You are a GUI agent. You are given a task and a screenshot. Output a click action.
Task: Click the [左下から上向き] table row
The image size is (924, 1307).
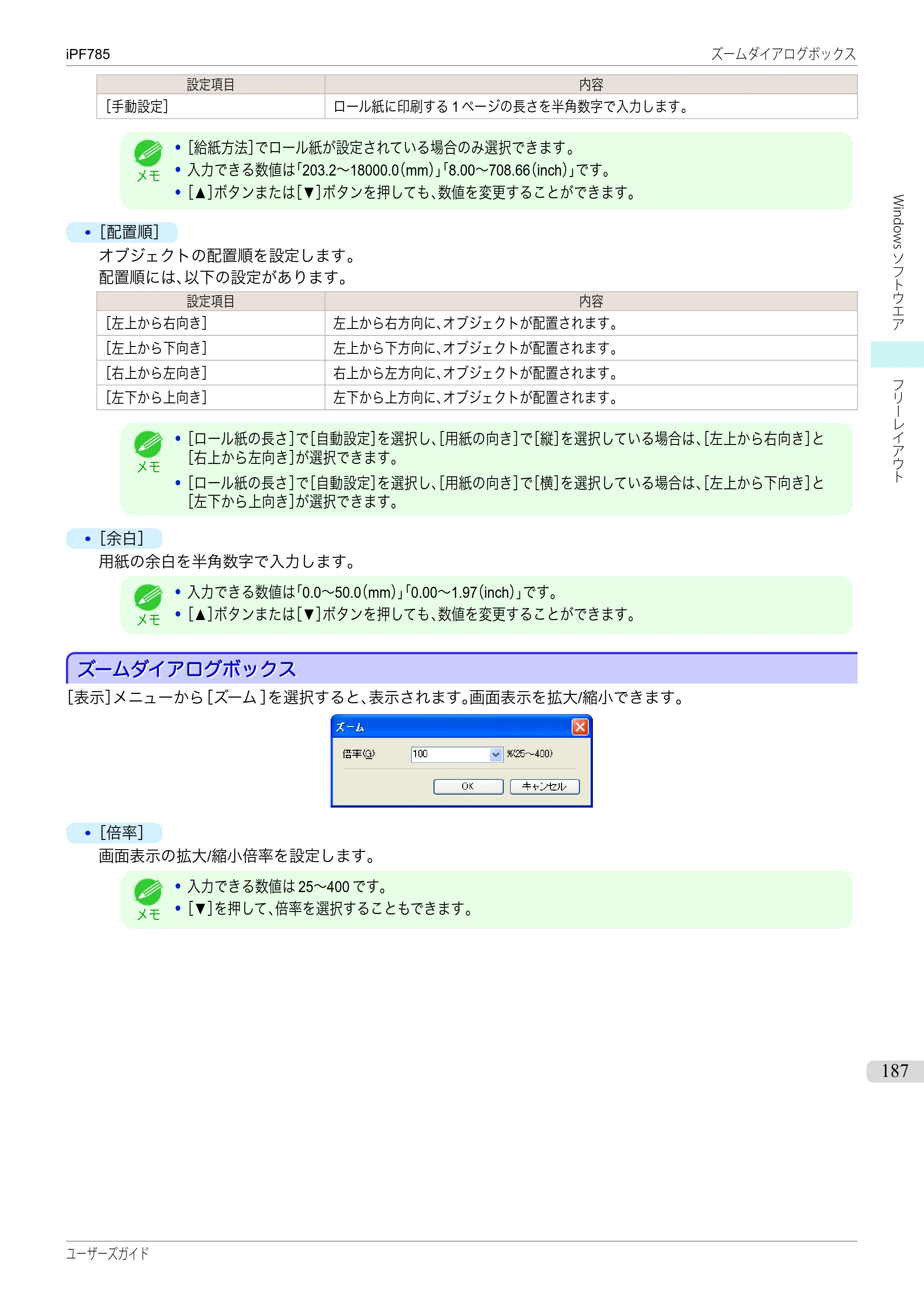477,397
